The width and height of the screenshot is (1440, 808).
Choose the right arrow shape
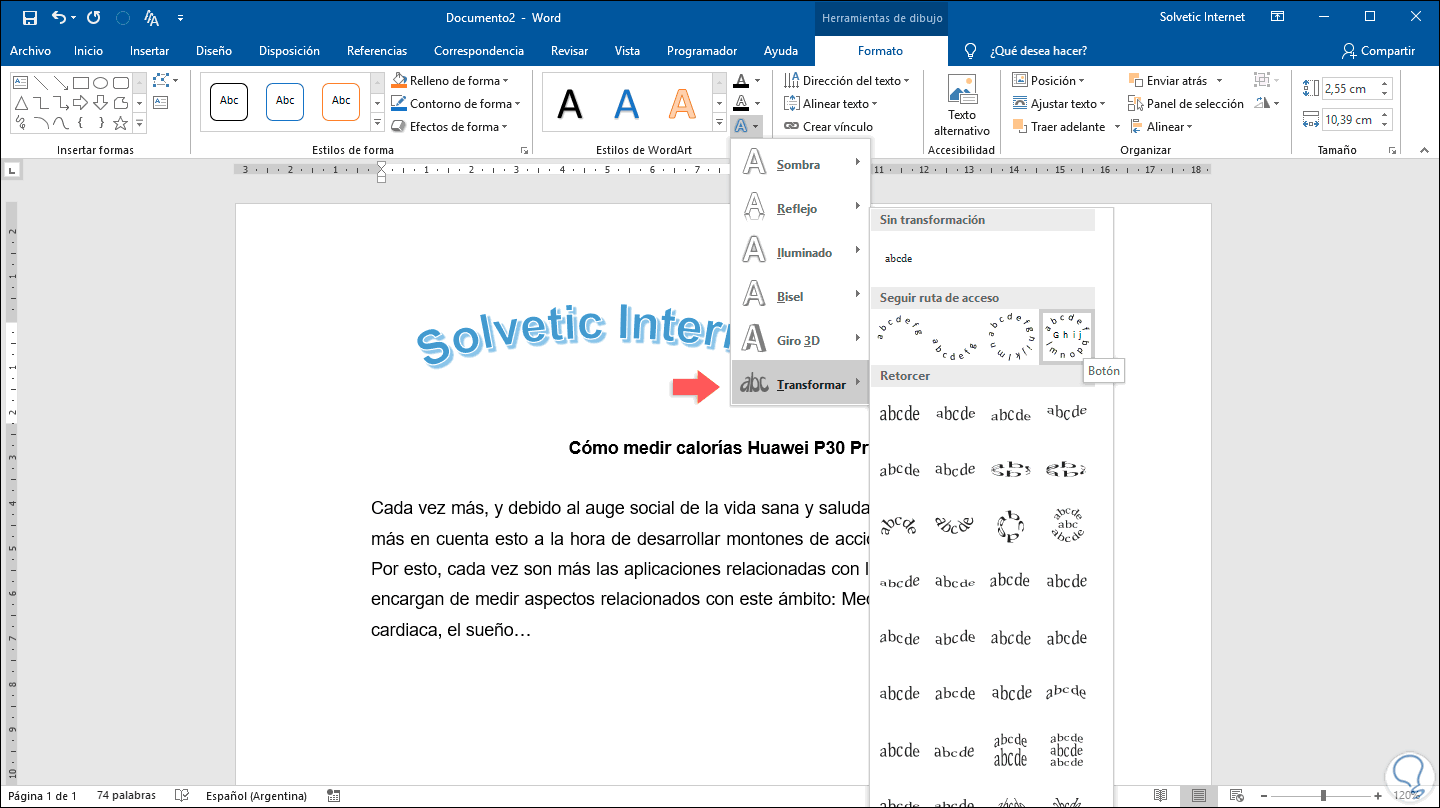(x=81, y=102)
